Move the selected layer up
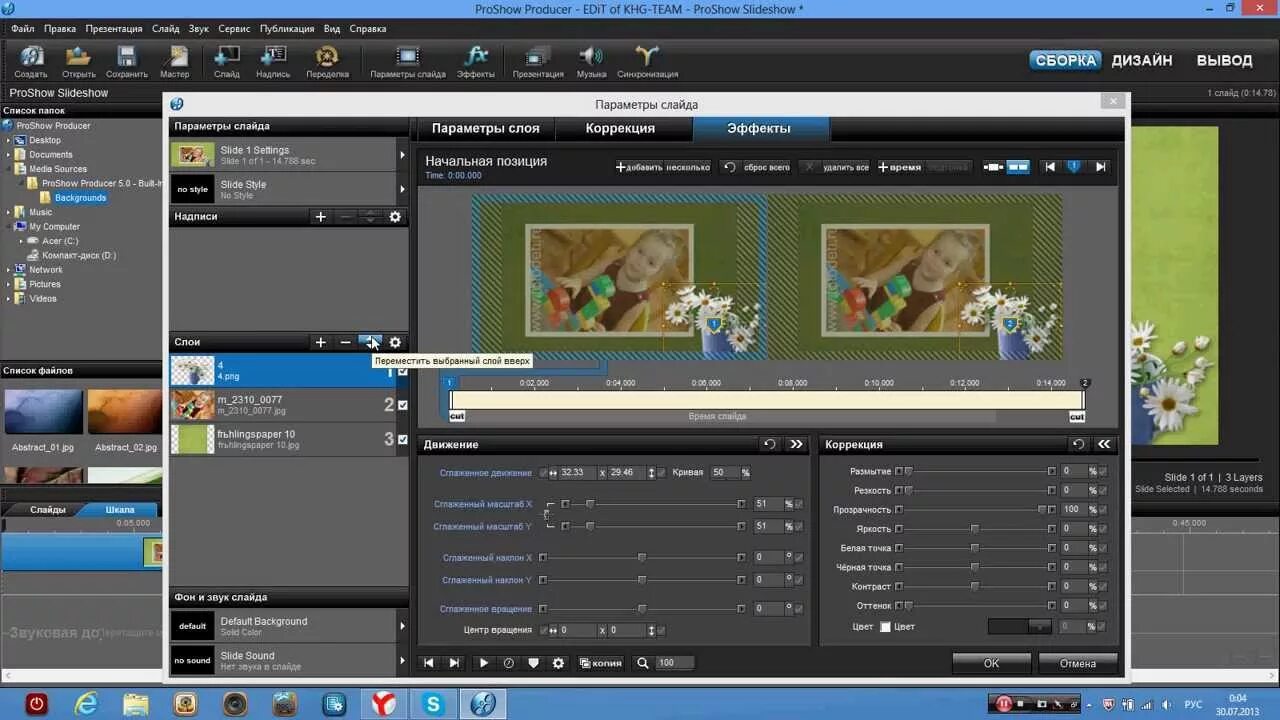This screenshot has height=720, width=1280. click(370, 340)
